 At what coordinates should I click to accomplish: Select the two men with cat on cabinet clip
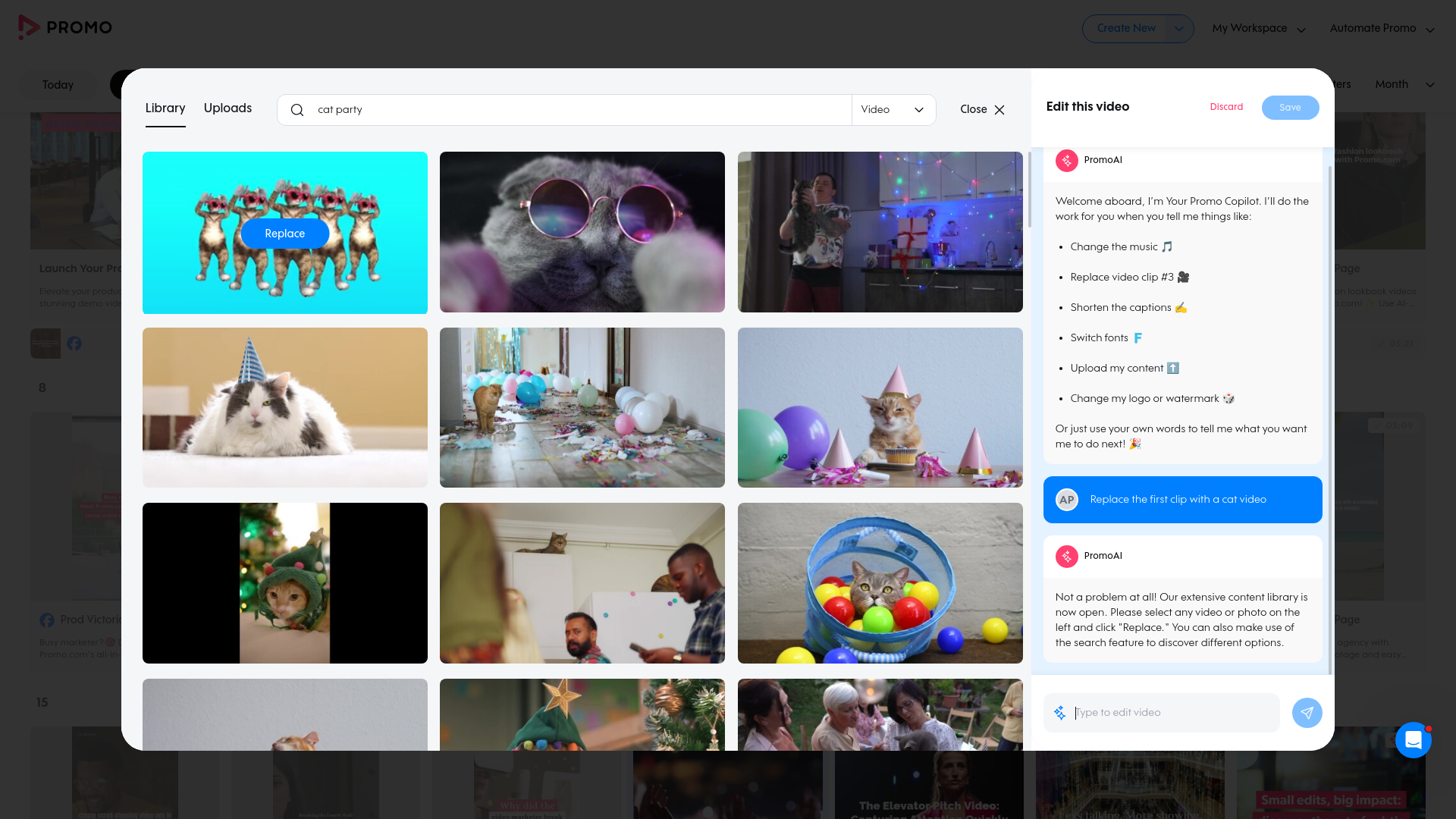[x=582, y=583]
